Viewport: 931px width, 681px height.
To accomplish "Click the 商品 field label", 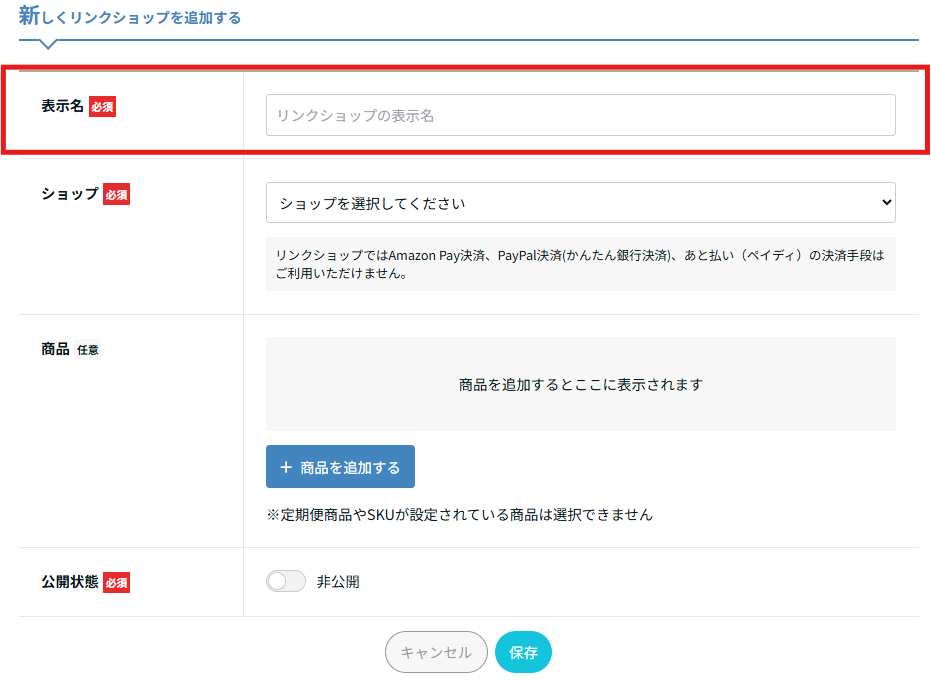I will pos(55,350).
